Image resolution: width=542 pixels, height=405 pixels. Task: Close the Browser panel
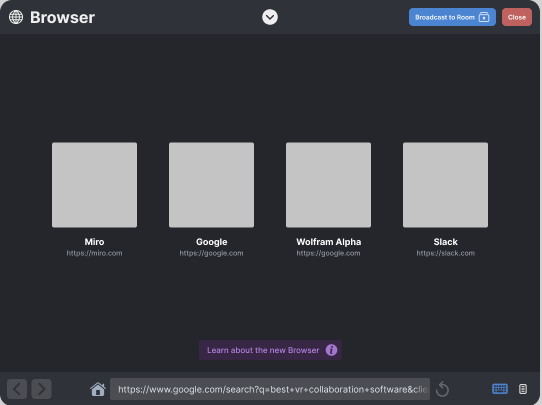(x=517, y=17)
